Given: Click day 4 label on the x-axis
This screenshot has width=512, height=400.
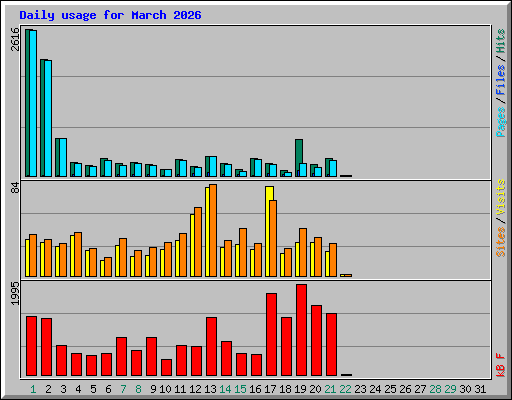Looking at the screenshot, I should point(78,389).
